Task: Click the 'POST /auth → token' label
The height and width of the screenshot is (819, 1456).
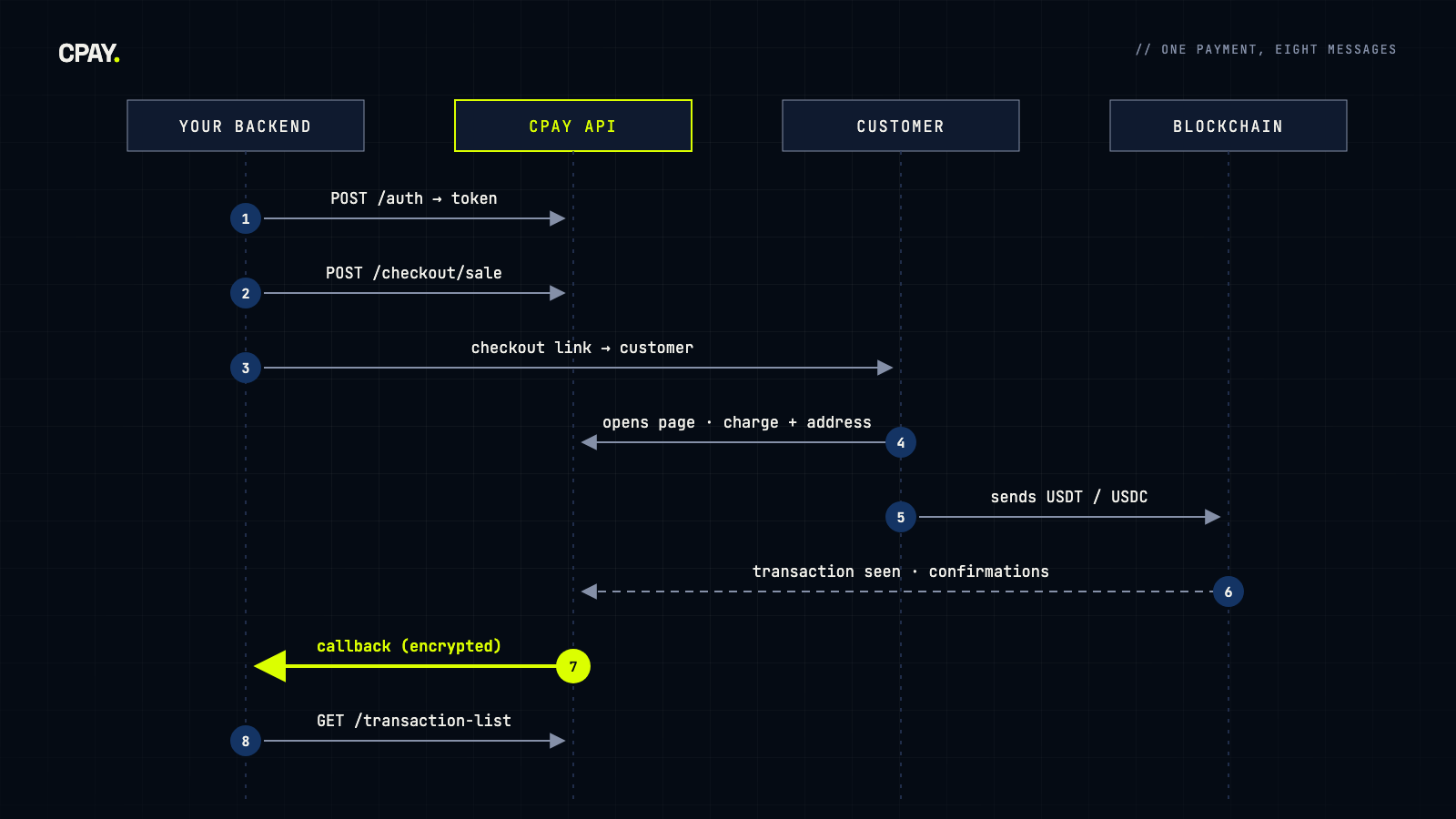Action: (414, 198)
